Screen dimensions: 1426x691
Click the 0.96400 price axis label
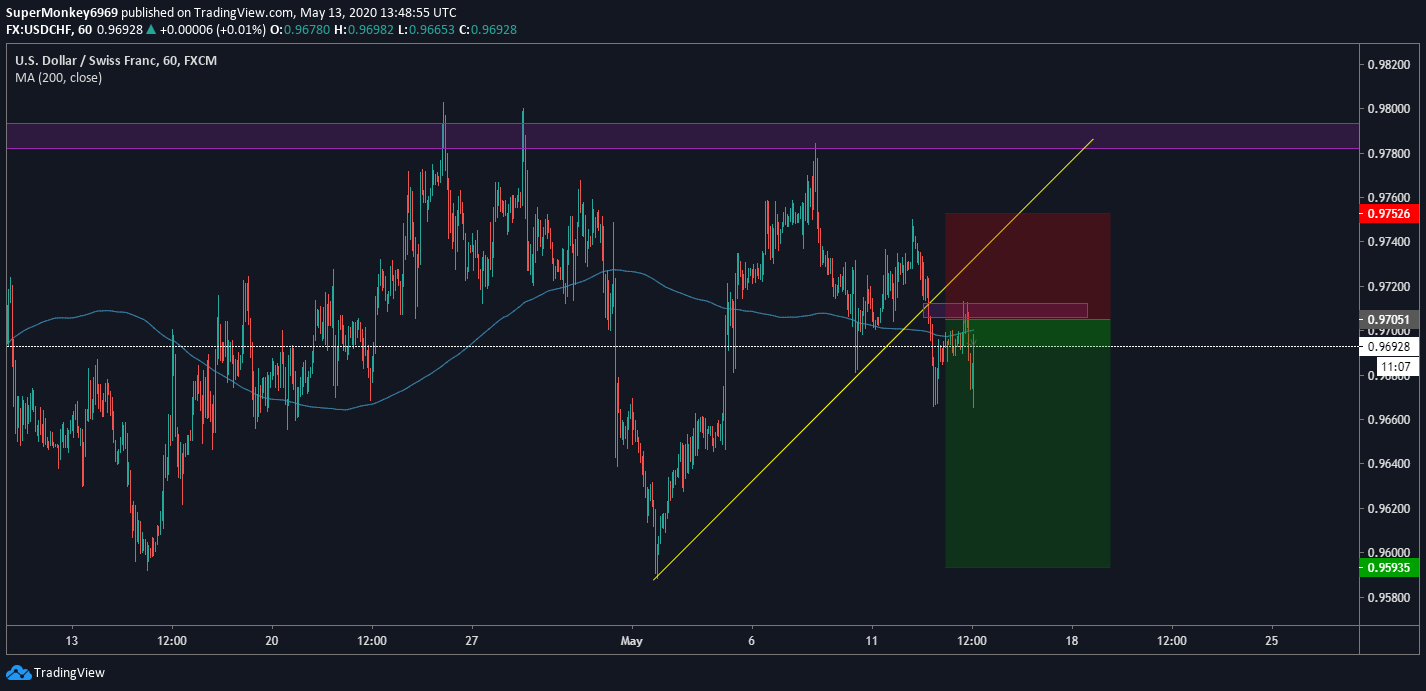tap(1389, 463)
